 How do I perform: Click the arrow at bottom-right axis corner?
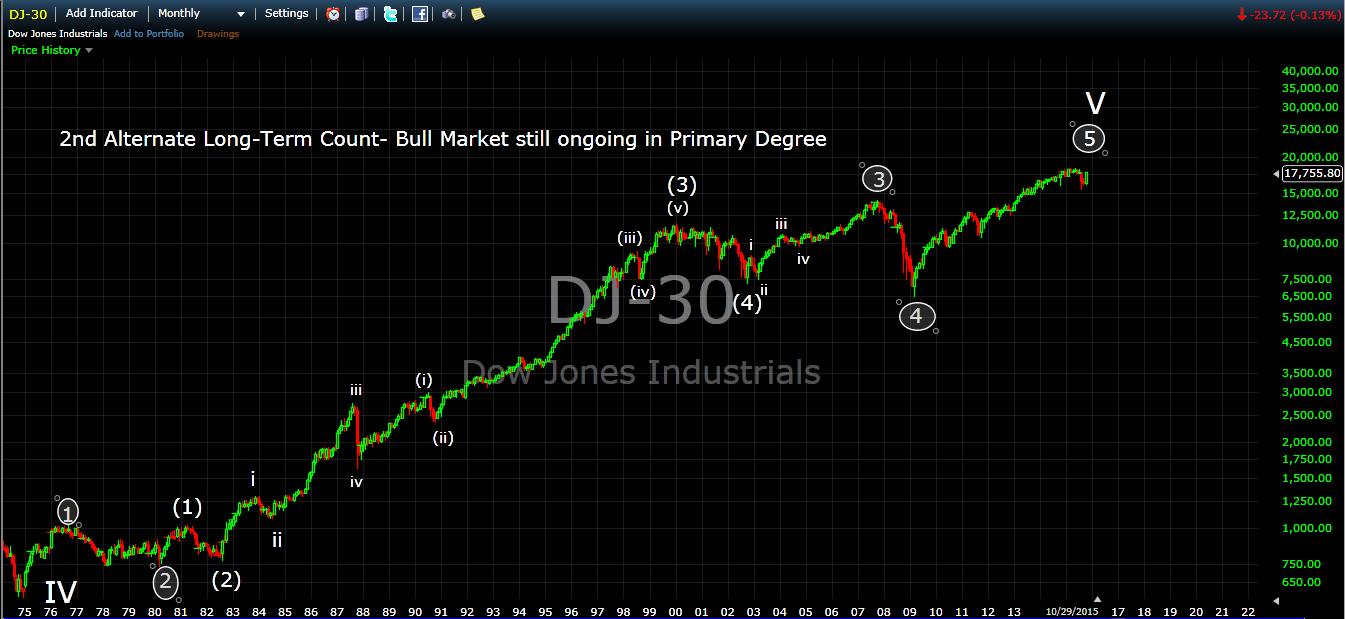click(x=1274, y=600)
